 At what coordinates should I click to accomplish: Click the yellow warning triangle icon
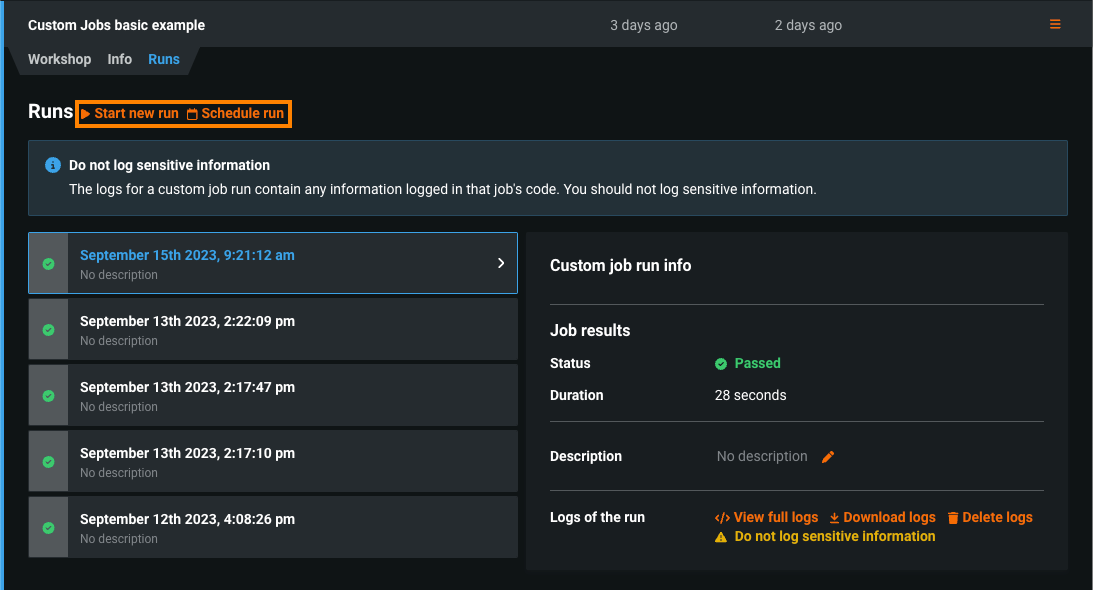(x=721, y=537)
